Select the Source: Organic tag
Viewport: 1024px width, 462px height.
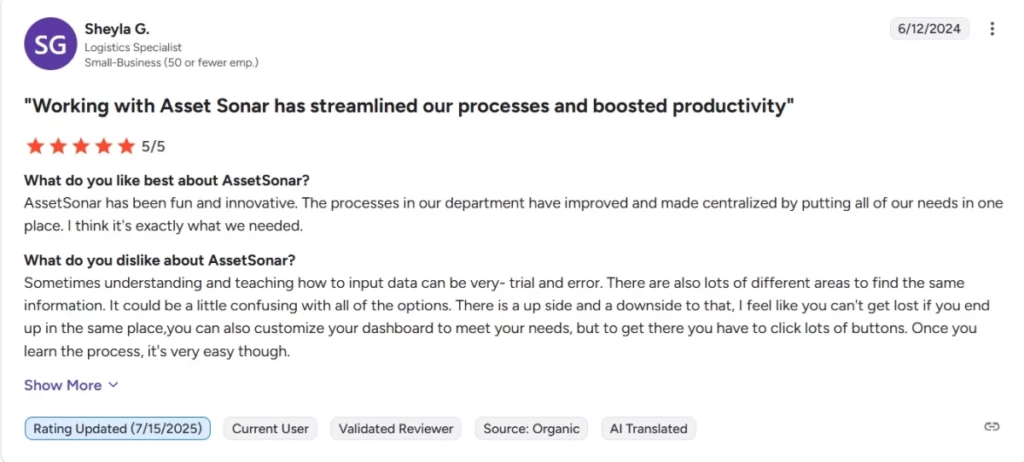tap(531, 429)
